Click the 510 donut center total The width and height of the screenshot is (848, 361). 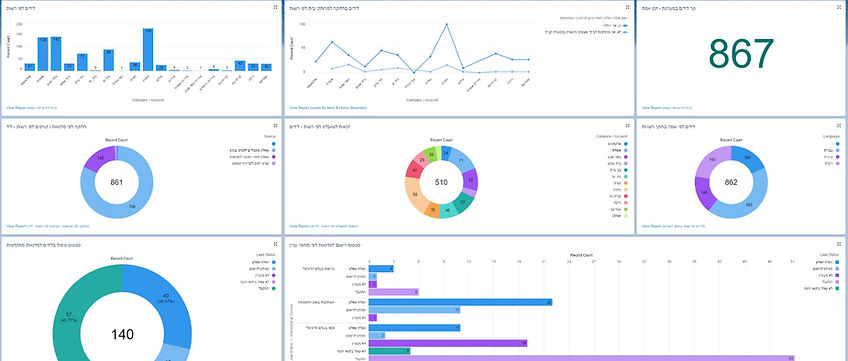click(441, 182)
